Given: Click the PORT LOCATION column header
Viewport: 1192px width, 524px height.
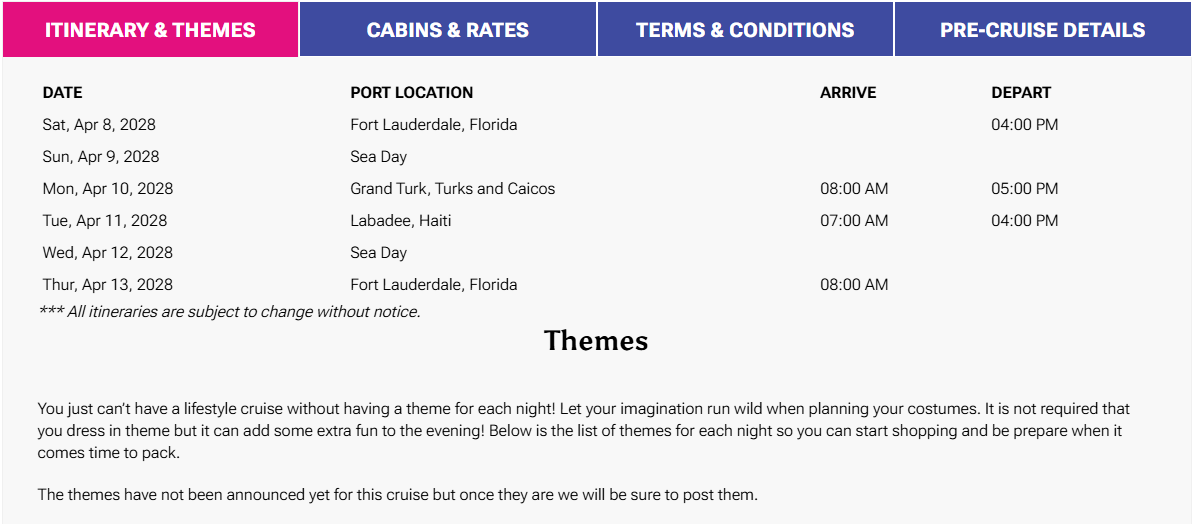Looking at the screenshot, I should (x=411, y=93).
